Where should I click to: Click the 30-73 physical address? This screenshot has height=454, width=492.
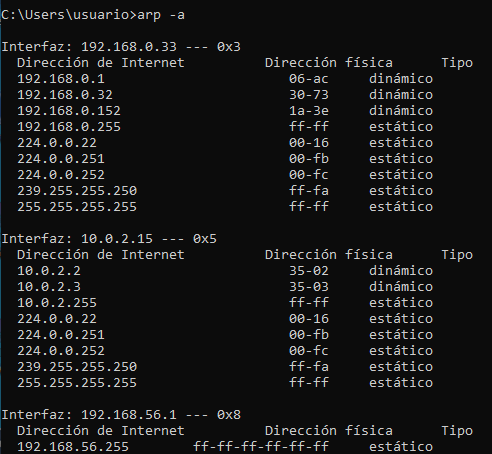click(x=309, y=95)
